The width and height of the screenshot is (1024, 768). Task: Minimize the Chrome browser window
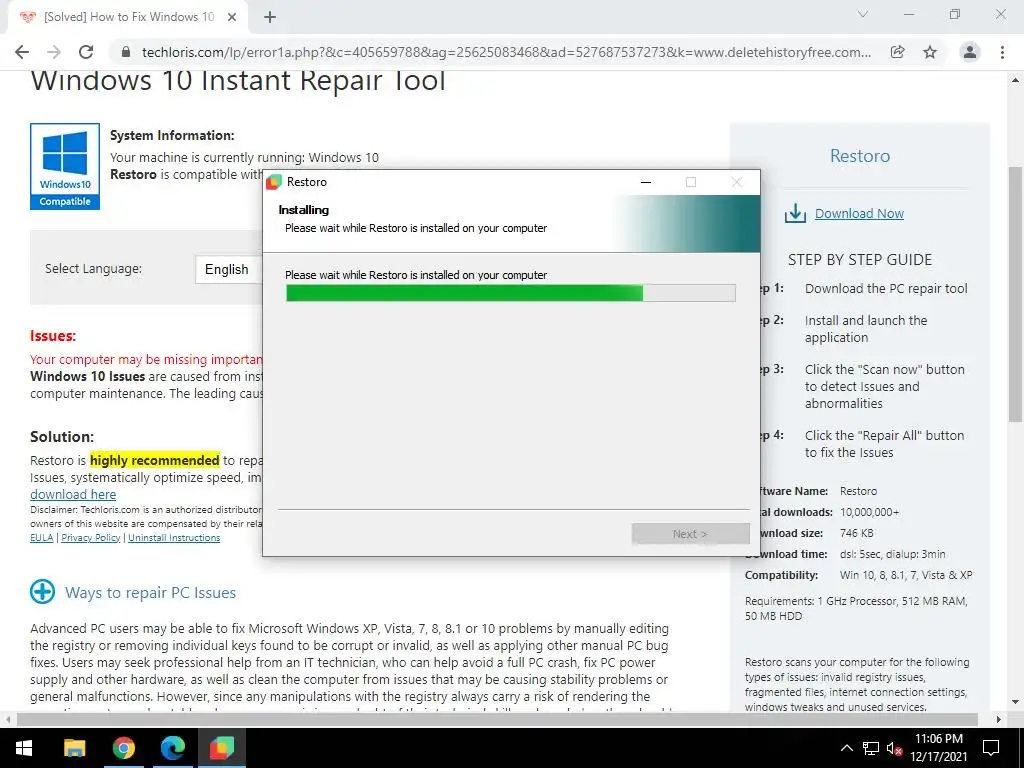click(909, 14)
